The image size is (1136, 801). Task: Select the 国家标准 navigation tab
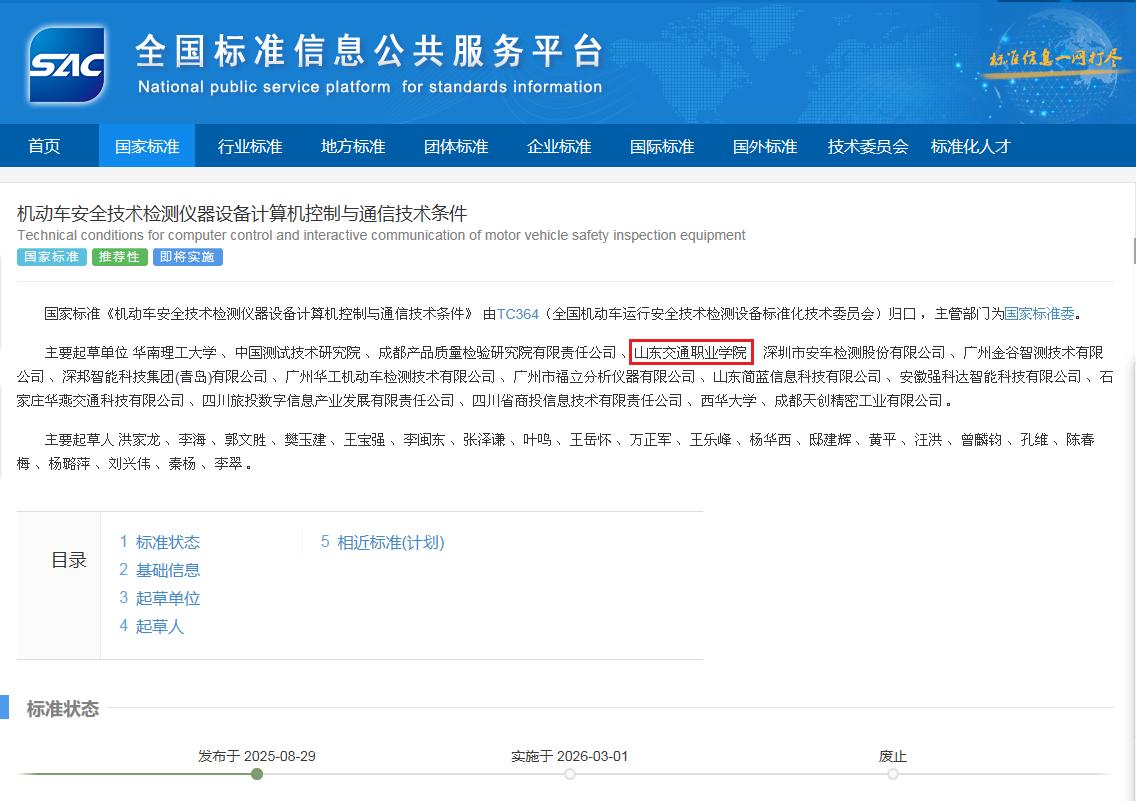pyautogui.click(x=147, y=146)
